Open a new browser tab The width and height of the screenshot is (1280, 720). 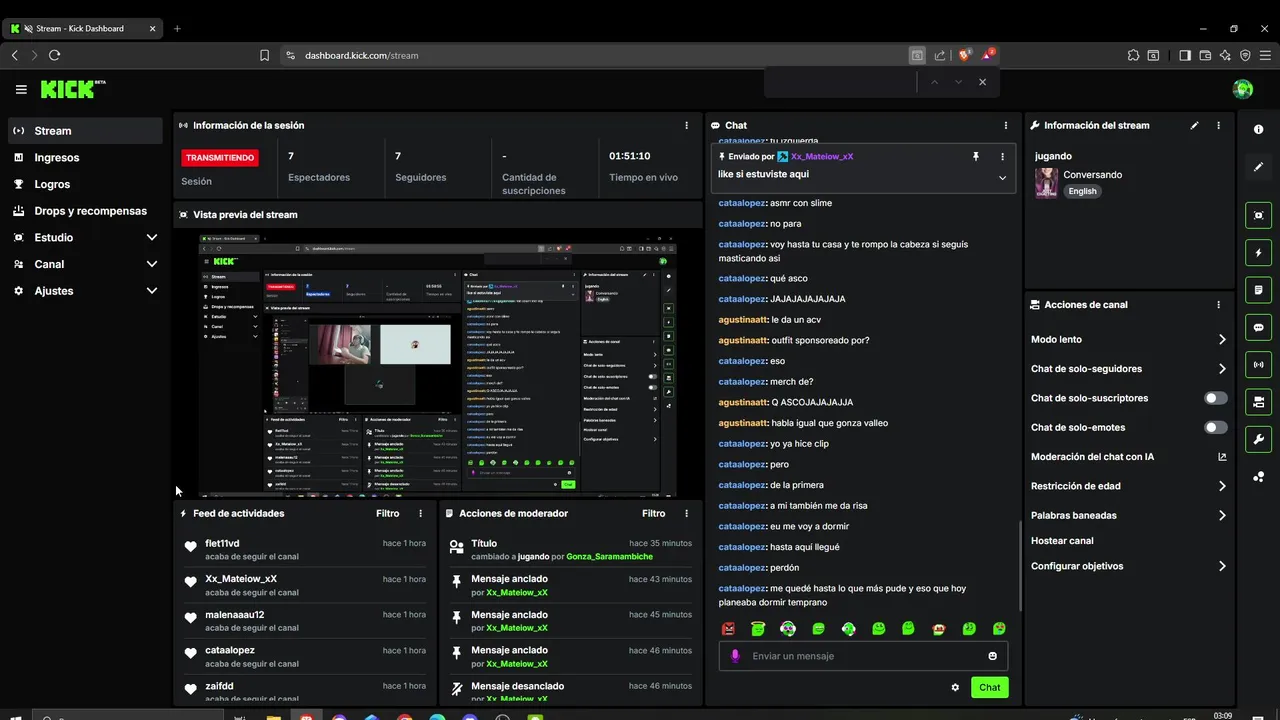tap(177, 28)
